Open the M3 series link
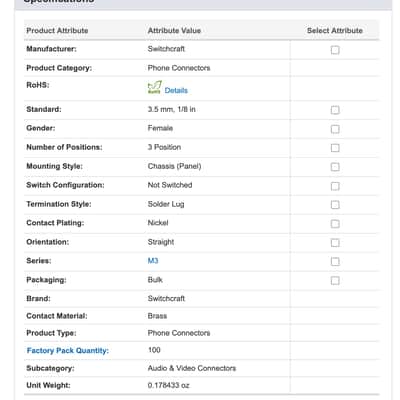Screen dimensions: 400x400 tap(153, 261)
